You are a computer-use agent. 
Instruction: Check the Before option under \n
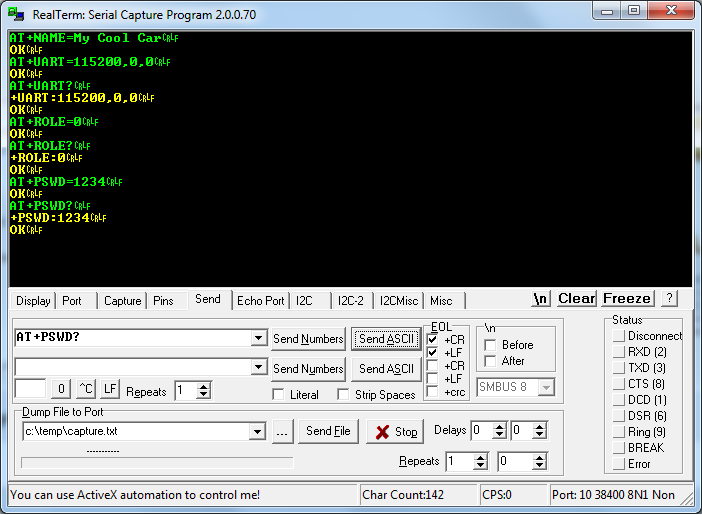click(x=490, y=345)
